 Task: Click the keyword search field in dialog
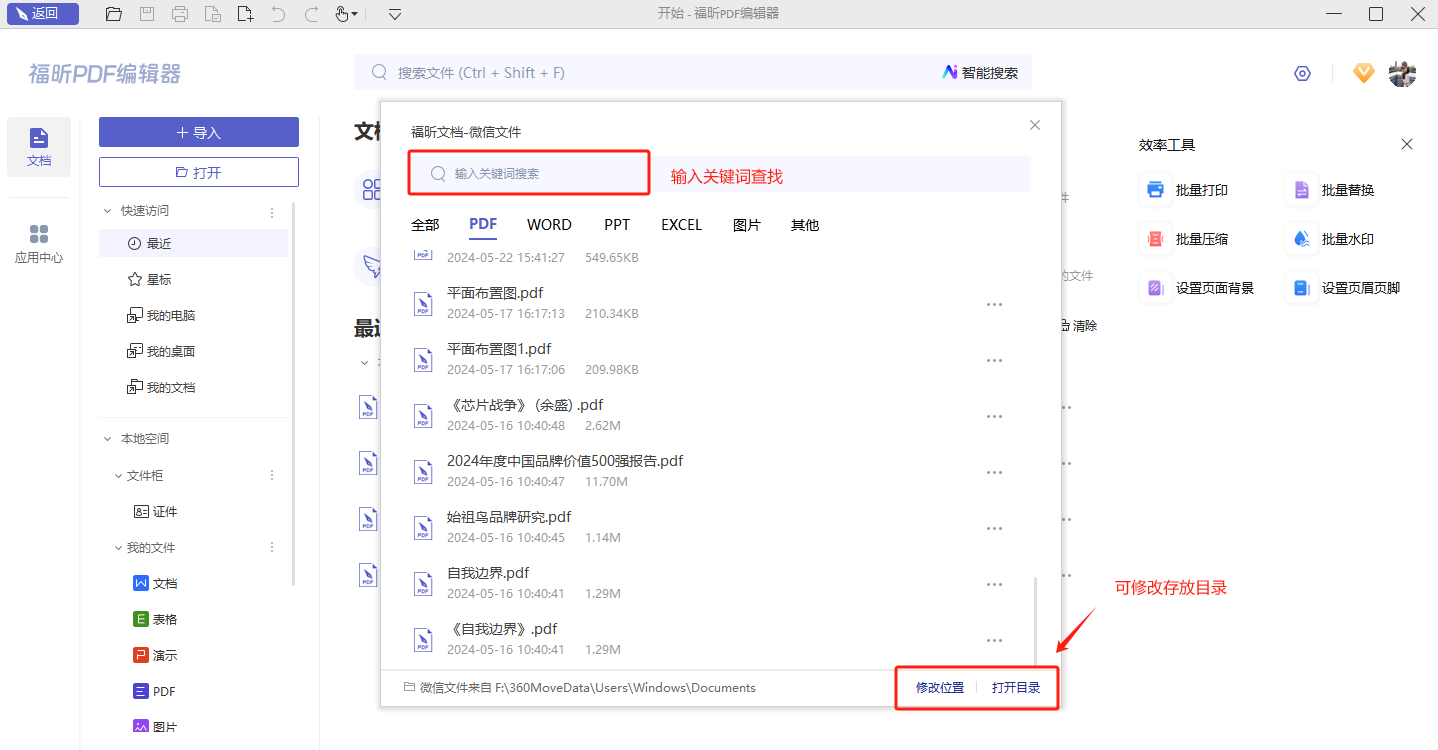point(540,174)
